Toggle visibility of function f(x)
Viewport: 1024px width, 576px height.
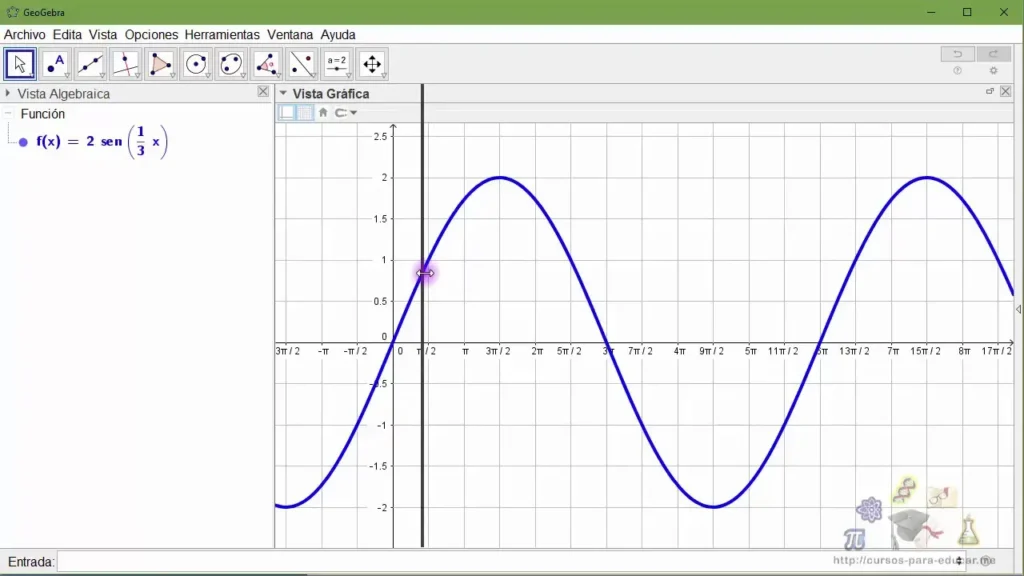click(23, 142)
